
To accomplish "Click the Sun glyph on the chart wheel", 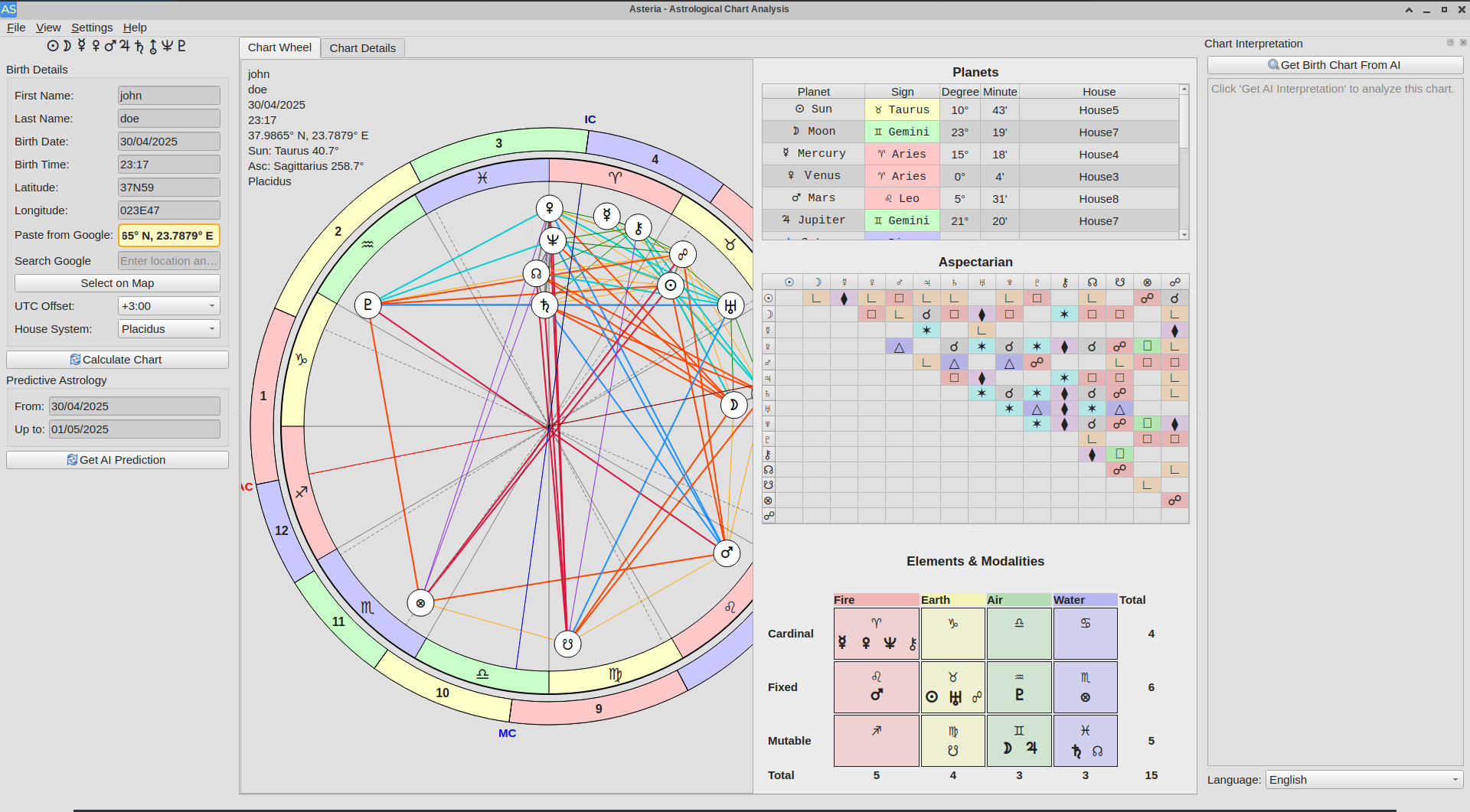I will point(671,285).
